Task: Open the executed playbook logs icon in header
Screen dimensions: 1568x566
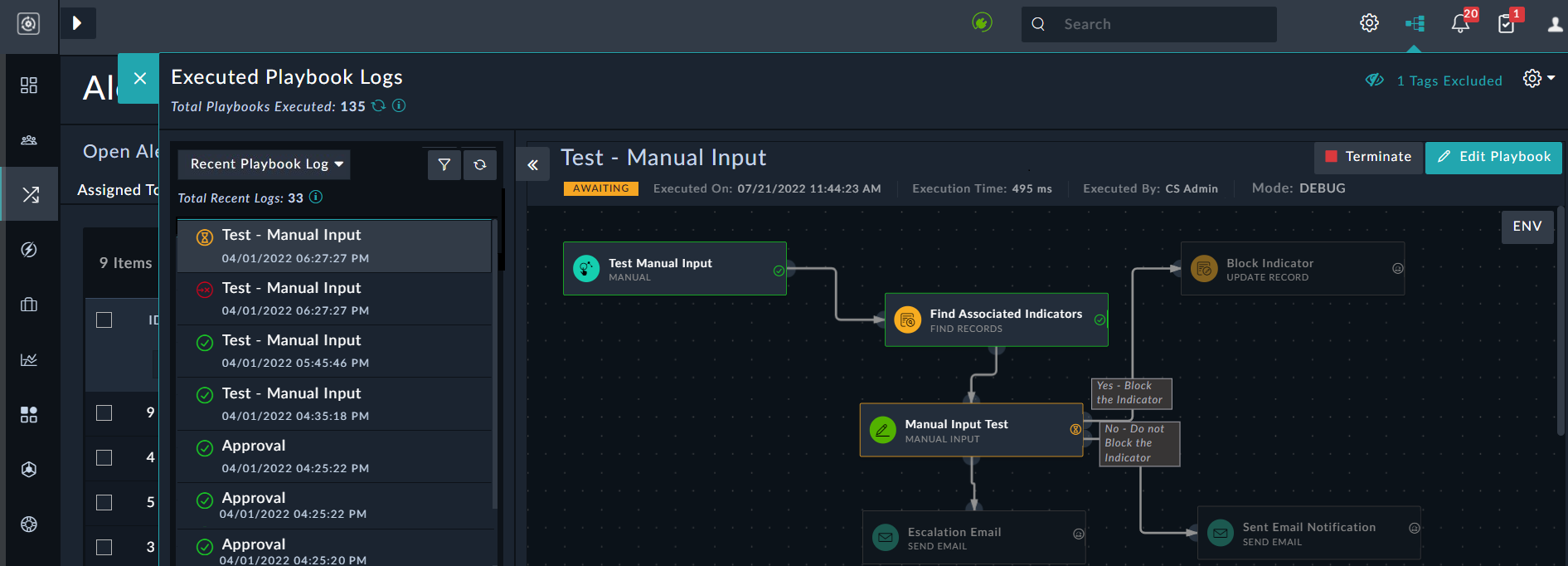Action: (1415, 23)
